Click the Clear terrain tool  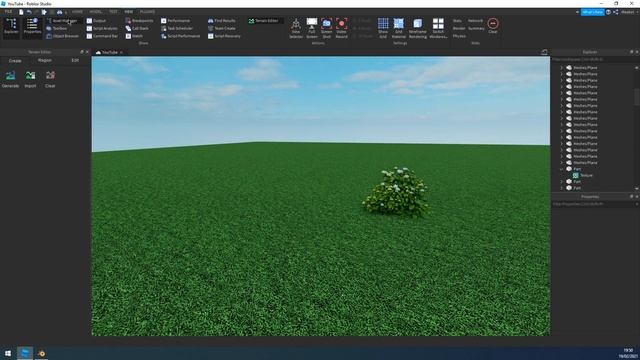(x=50, y=79)
